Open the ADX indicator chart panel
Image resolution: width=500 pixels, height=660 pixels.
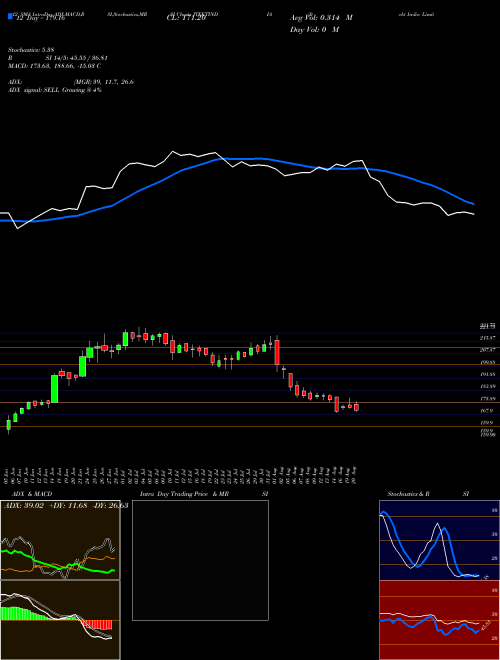[x=60, y=540]
